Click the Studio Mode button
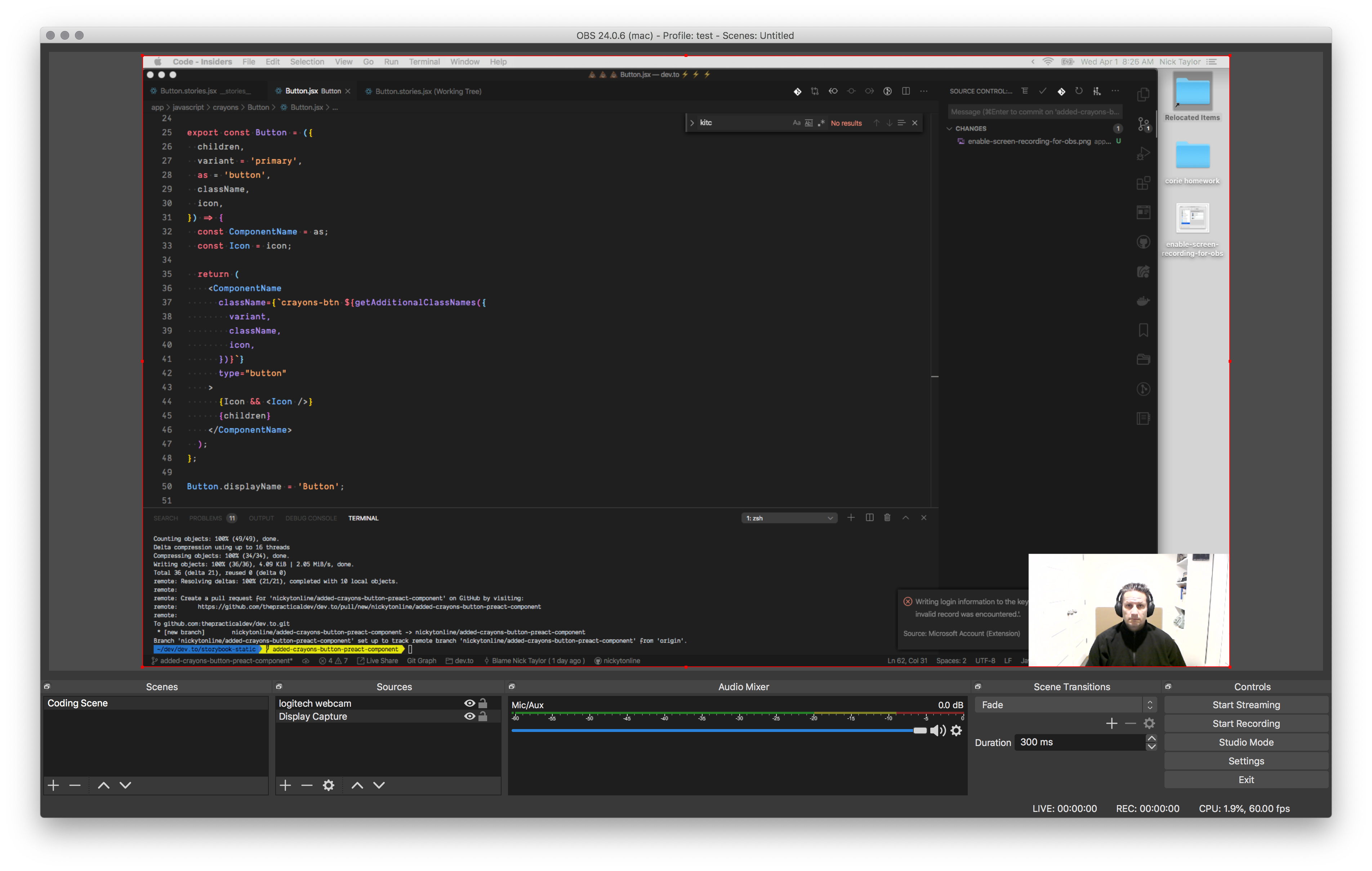The width and height of the screenshot is (1372, 871). (1246, 742)
